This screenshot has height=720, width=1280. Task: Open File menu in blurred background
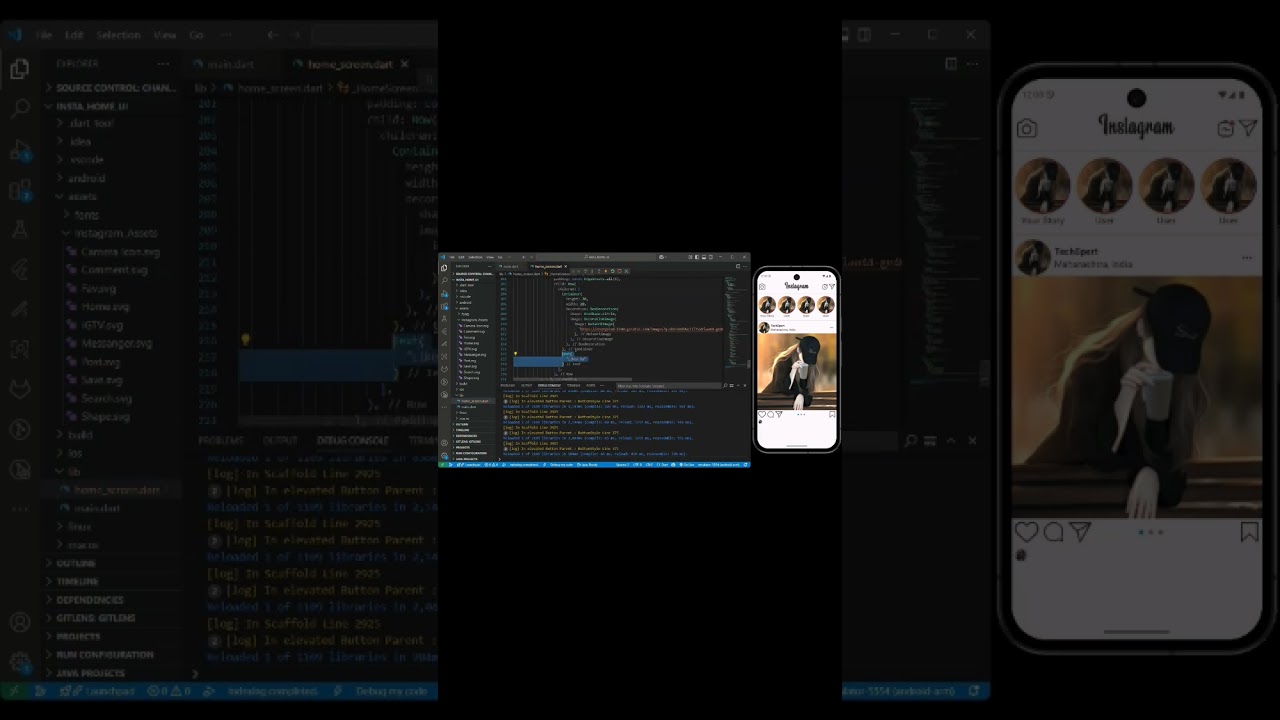click(x=44, y=34)
